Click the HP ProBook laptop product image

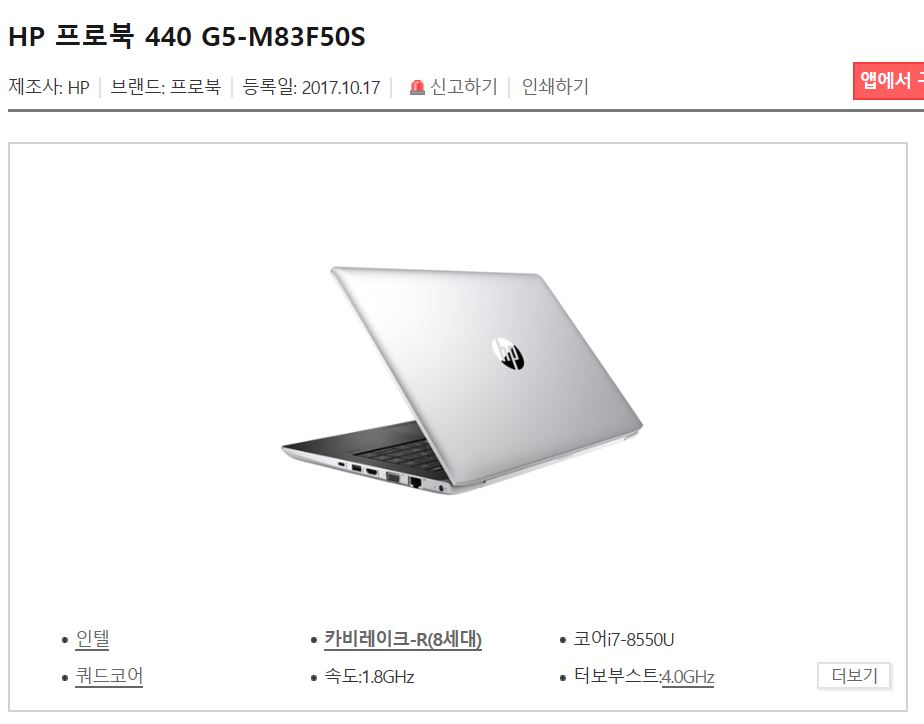pyautogui.click(x=462, y=380)
